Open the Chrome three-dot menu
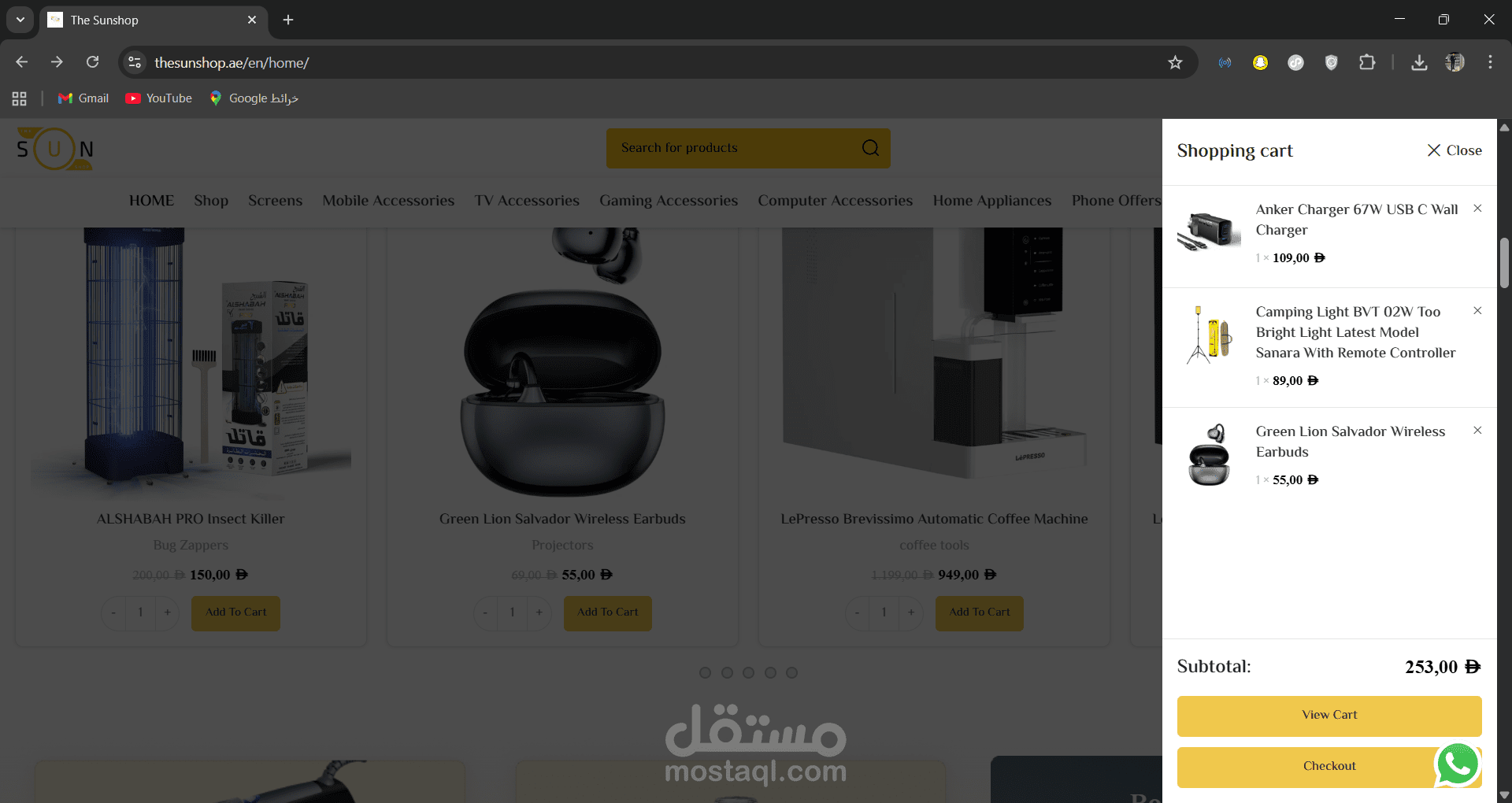 1490,63
